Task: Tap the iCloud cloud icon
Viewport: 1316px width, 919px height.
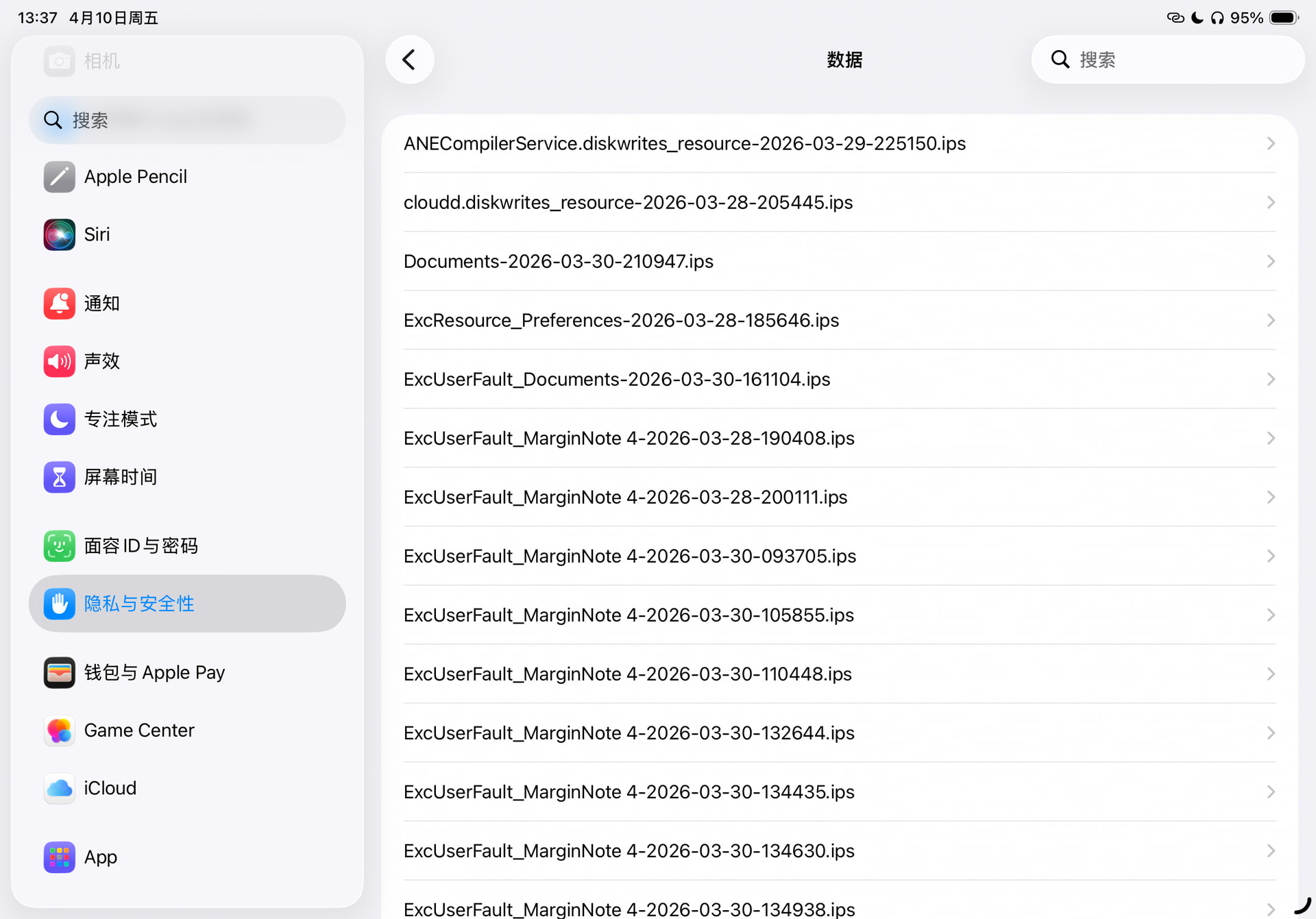Action: coord(60,788)
